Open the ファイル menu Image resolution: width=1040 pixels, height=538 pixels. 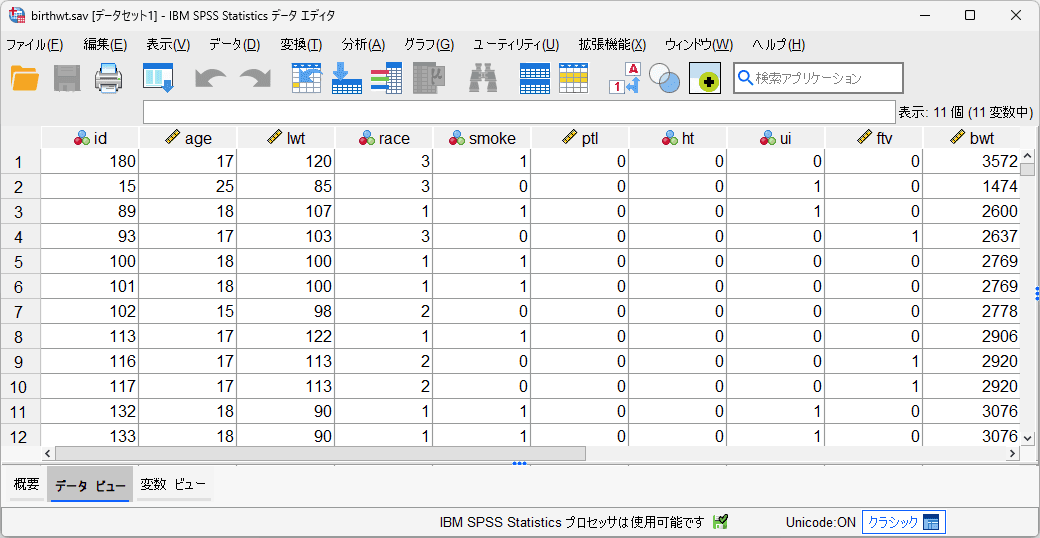(34, 45)
